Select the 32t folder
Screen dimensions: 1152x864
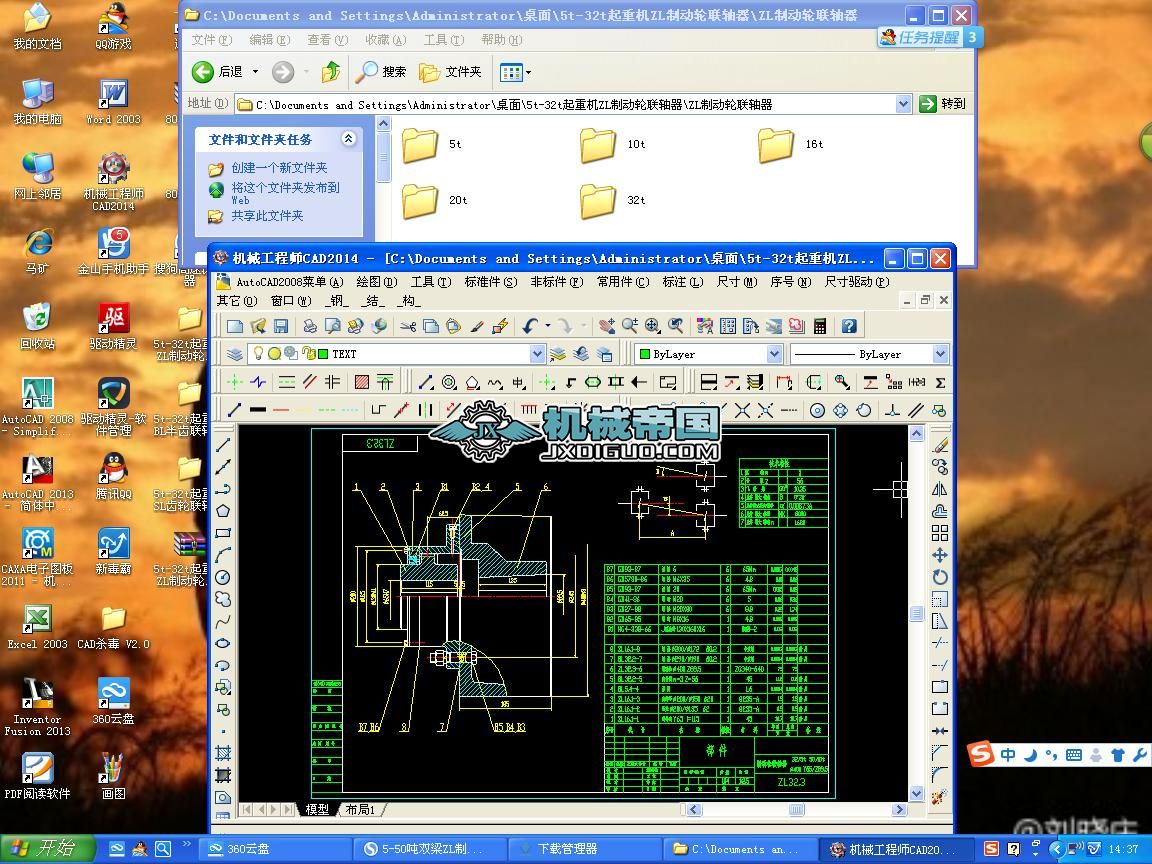tap(613, 201)
